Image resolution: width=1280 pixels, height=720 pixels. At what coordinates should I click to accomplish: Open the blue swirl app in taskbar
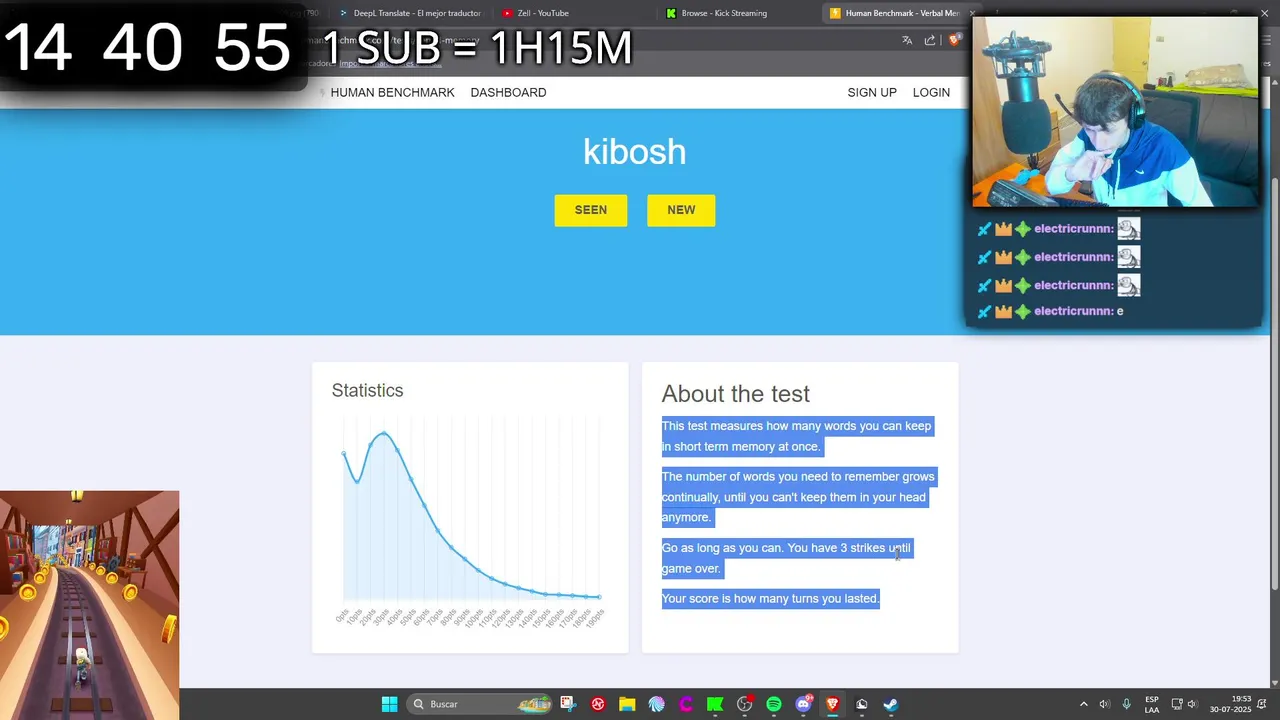tap(657, 704)
